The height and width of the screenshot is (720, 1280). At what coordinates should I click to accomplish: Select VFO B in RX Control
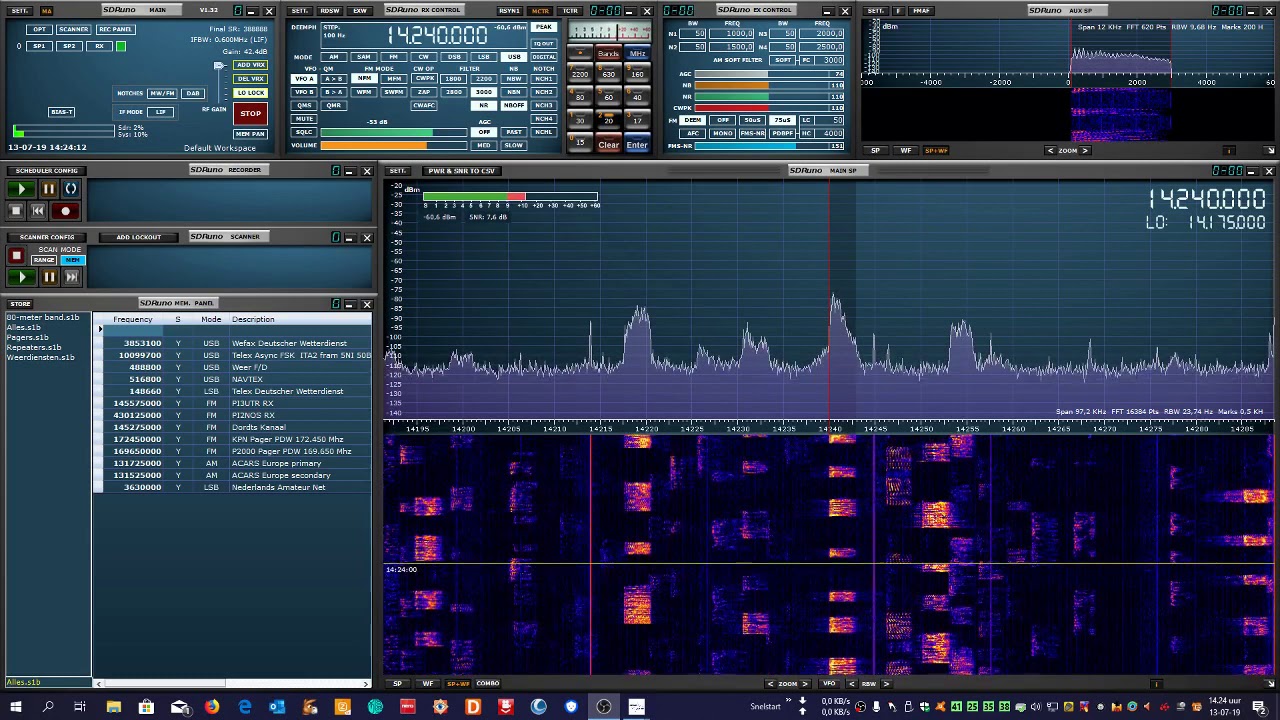303,92
